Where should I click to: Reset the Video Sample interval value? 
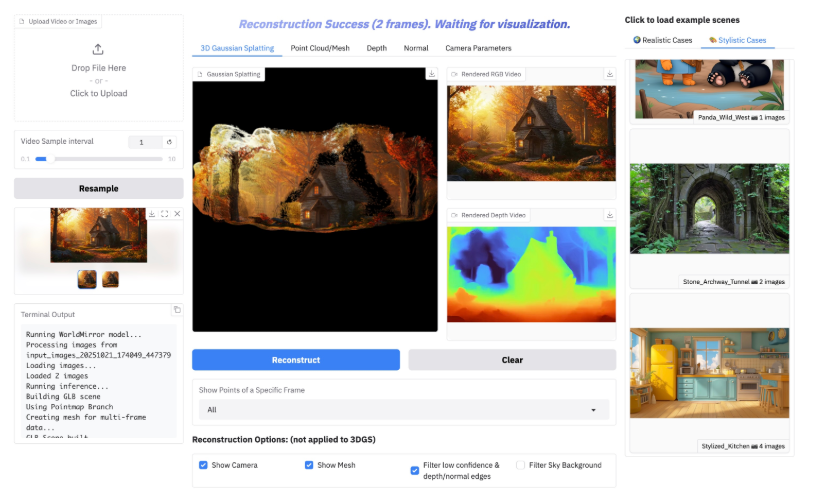tap(169, 142)
